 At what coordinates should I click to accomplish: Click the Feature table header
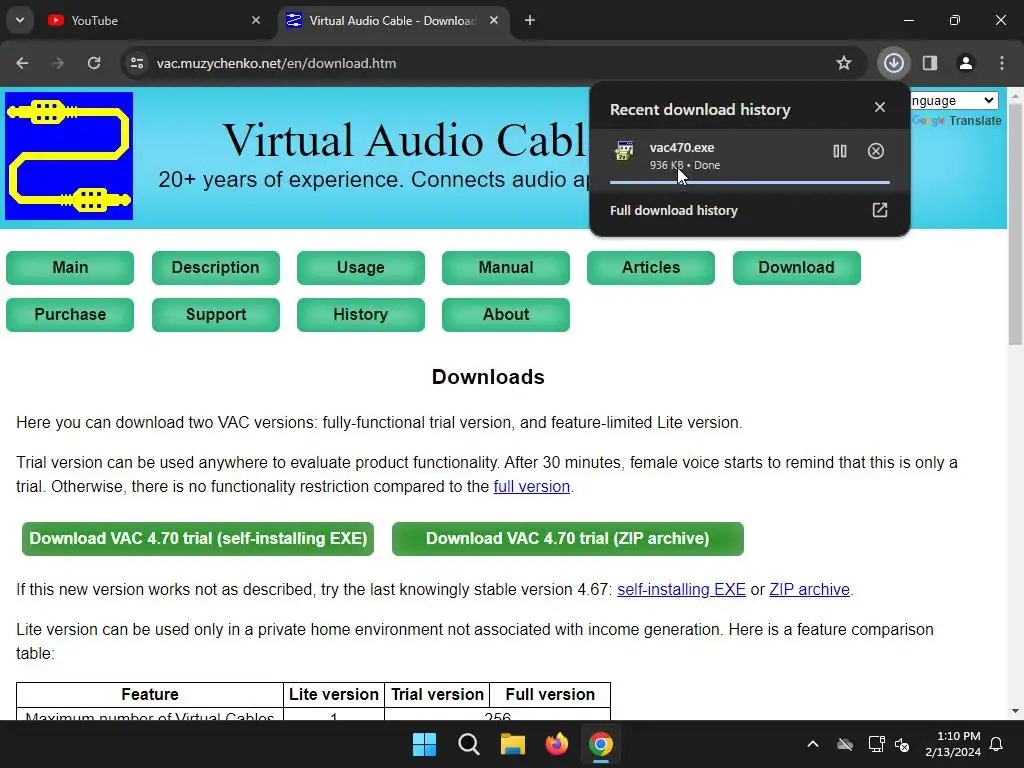point(150,694)
